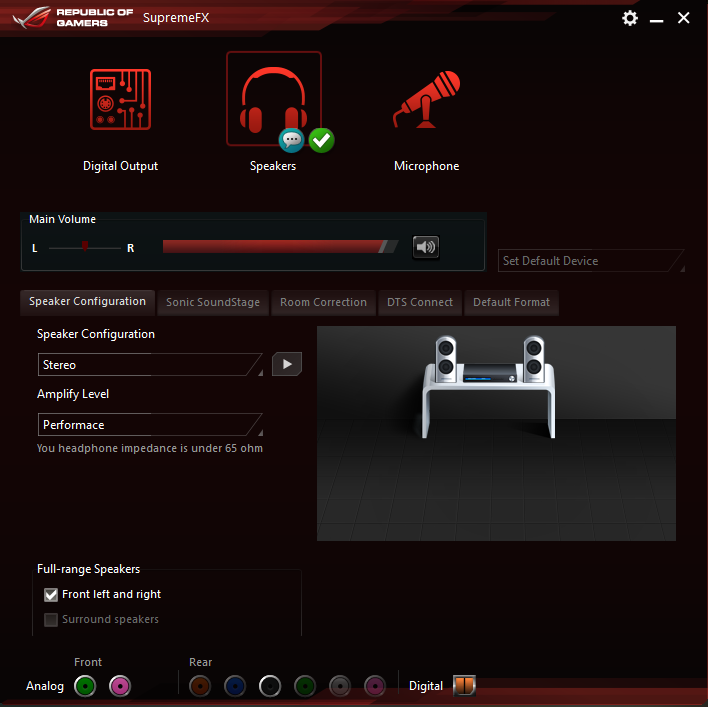Click the Republic of Gamers logo

coord(72,18)
